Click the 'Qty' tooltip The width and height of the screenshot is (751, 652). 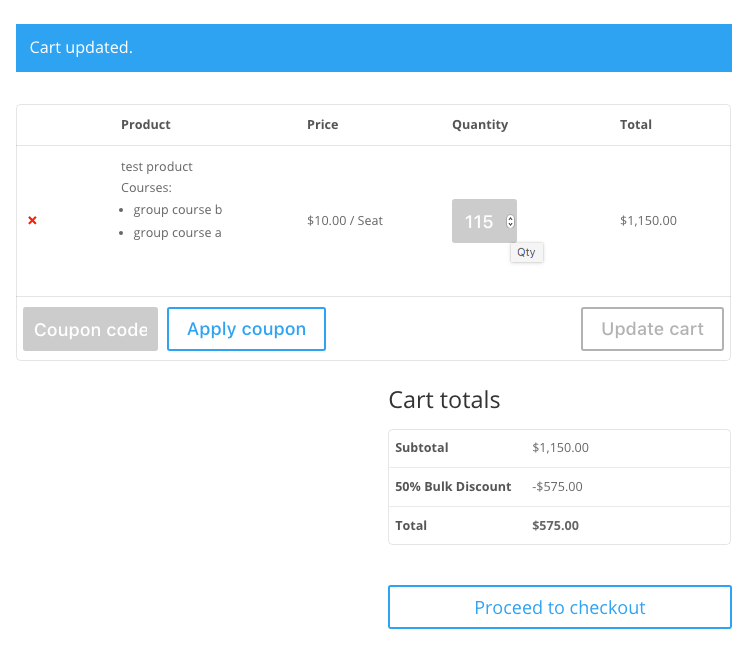click(x=526, y=252)
